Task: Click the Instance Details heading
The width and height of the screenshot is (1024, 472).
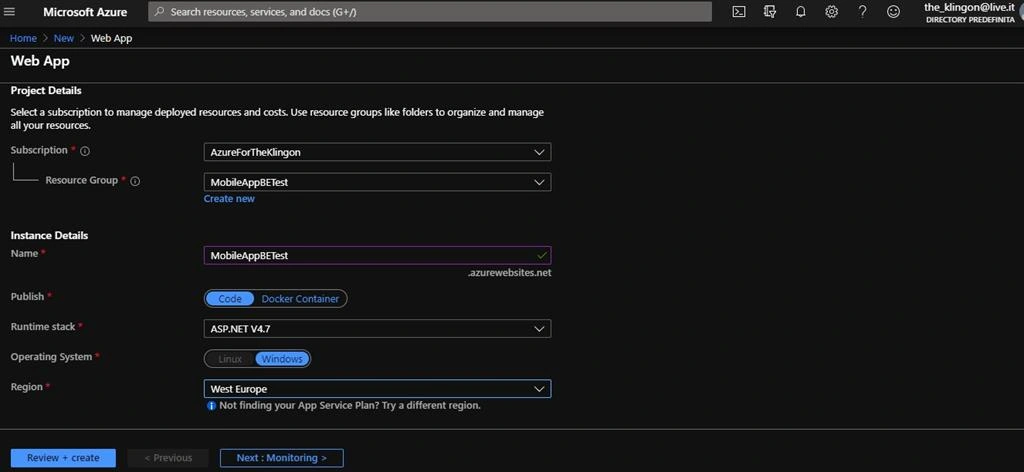Action: (x=49, y=235)
